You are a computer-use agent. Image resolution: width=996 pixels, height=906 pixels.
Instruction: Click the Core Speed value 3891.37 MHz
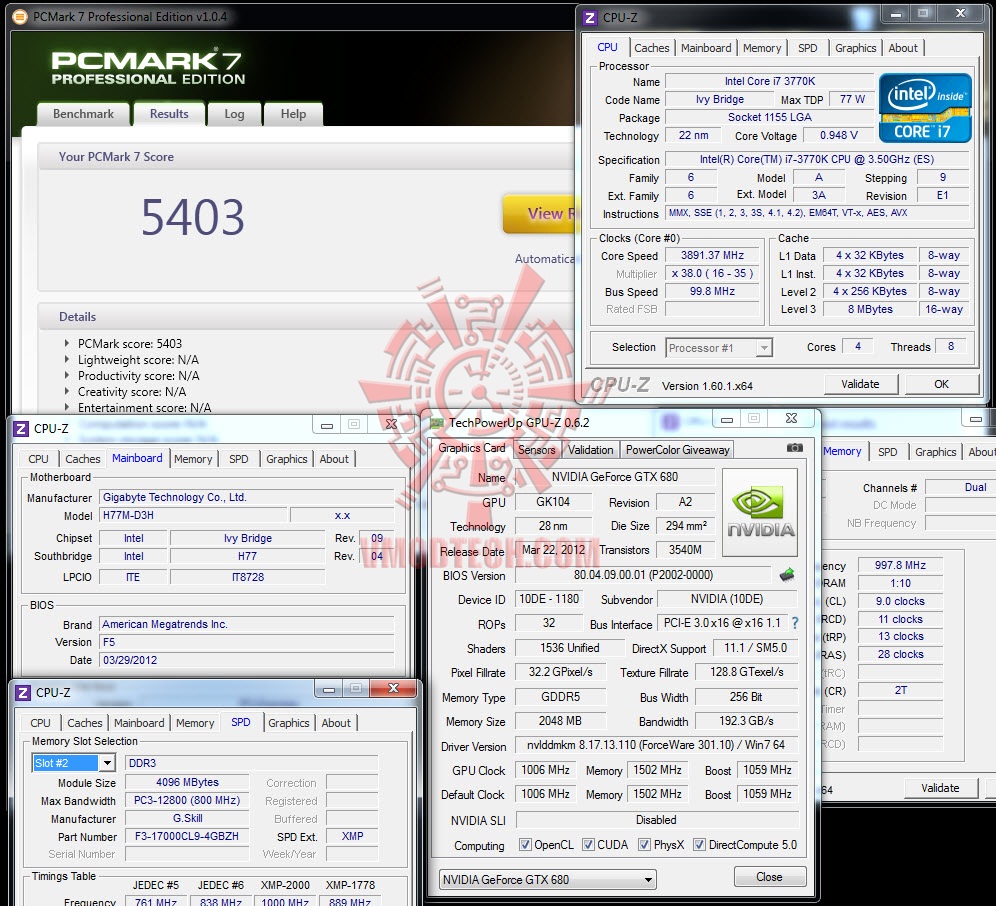pos(712,255)
